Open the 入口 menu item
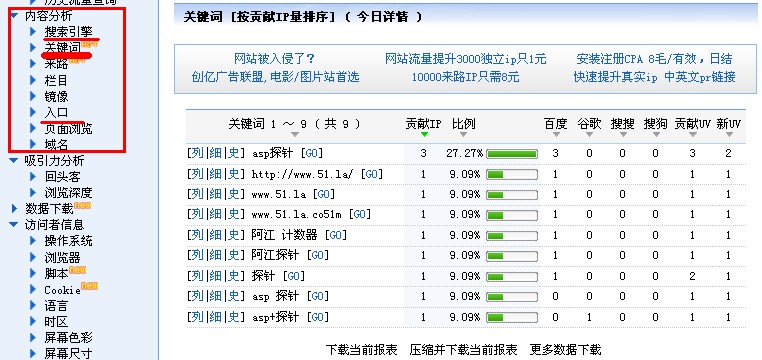The height and width of the screenshot is (360, 762). 56,112
